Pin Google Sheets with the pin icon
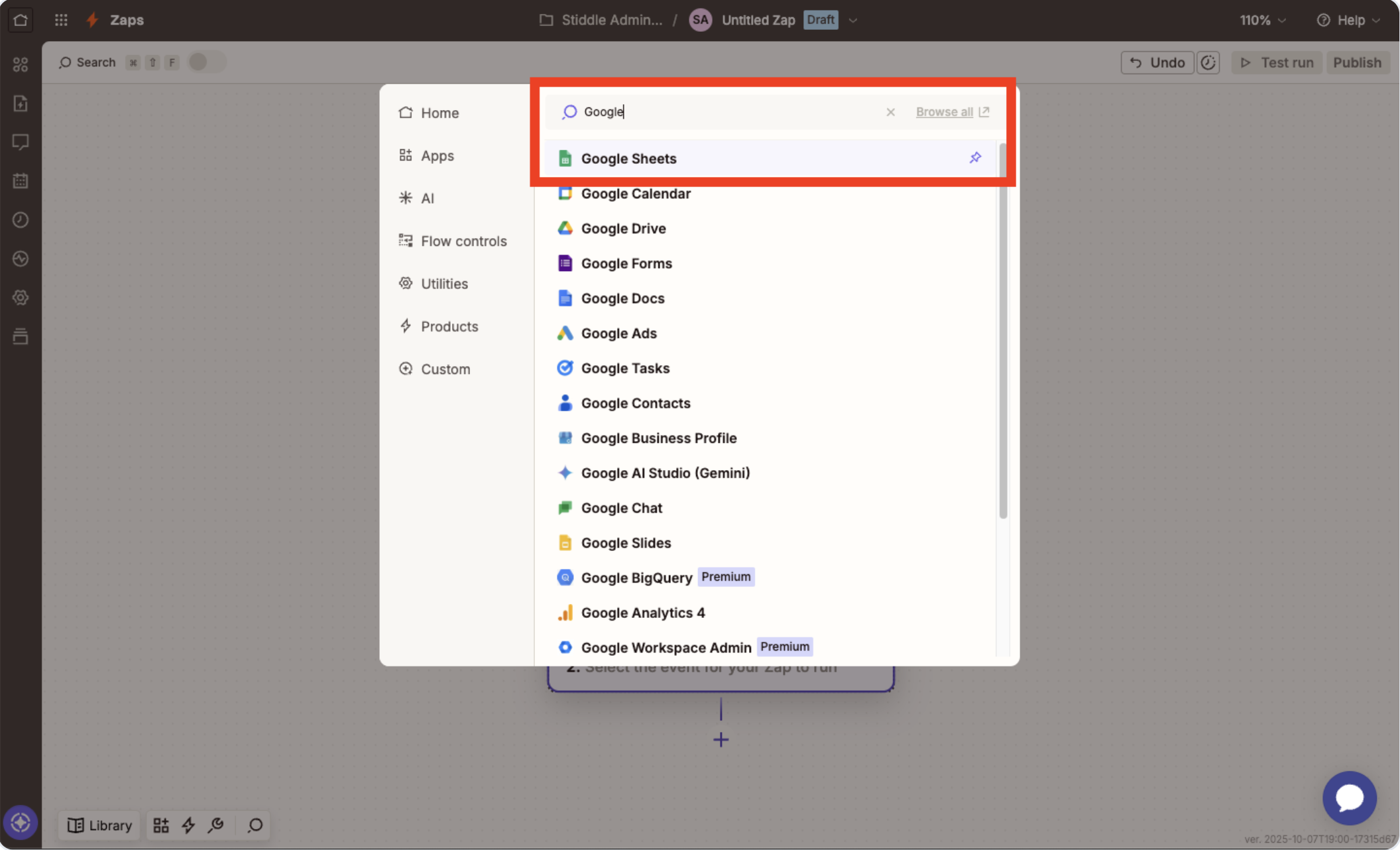 point(975,158)
